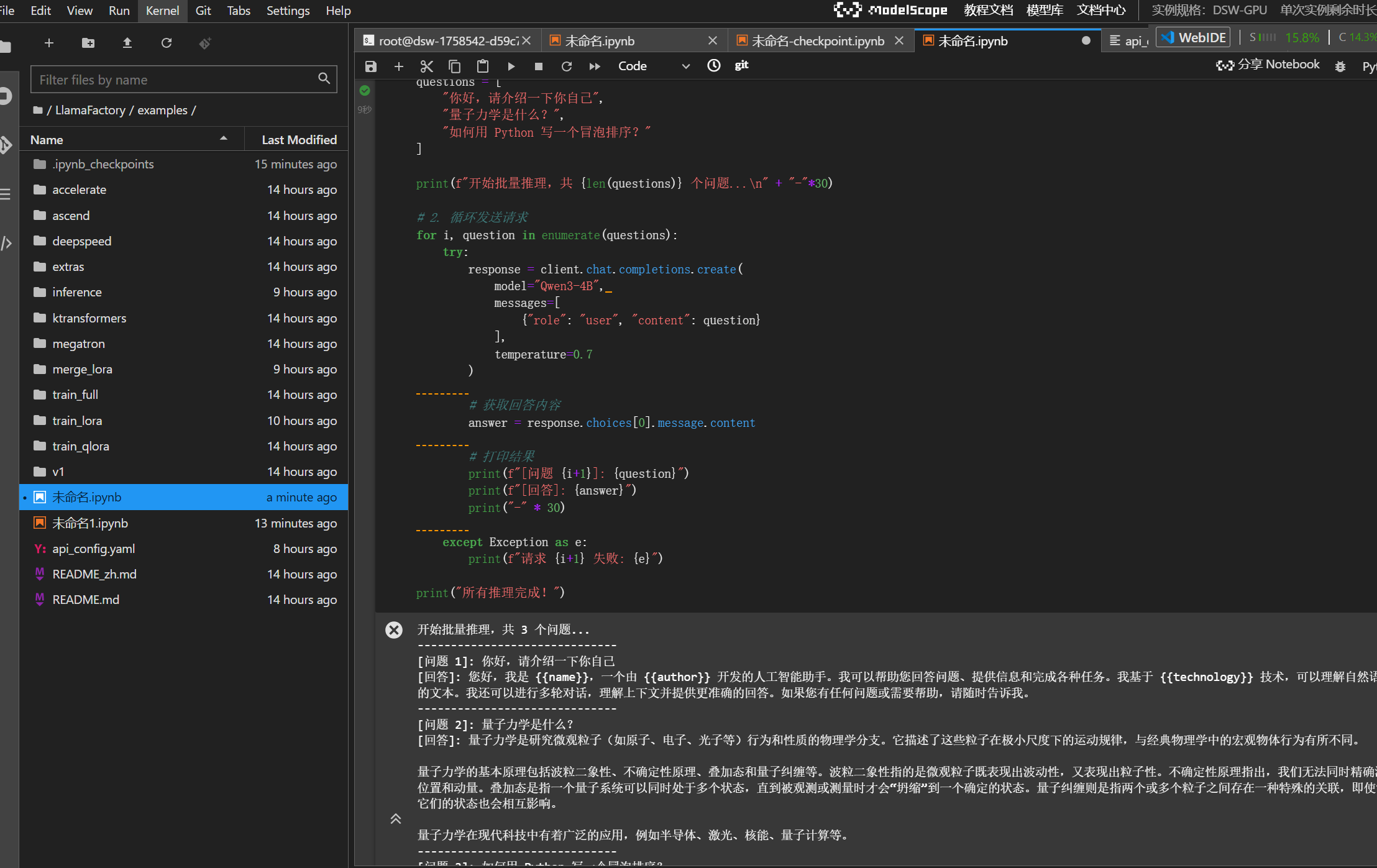This screenshot has height=868, width=1377.
Task: Switch to the 未命名-checkpoint.ipynb tab
Action: click(x=817, y=41)
